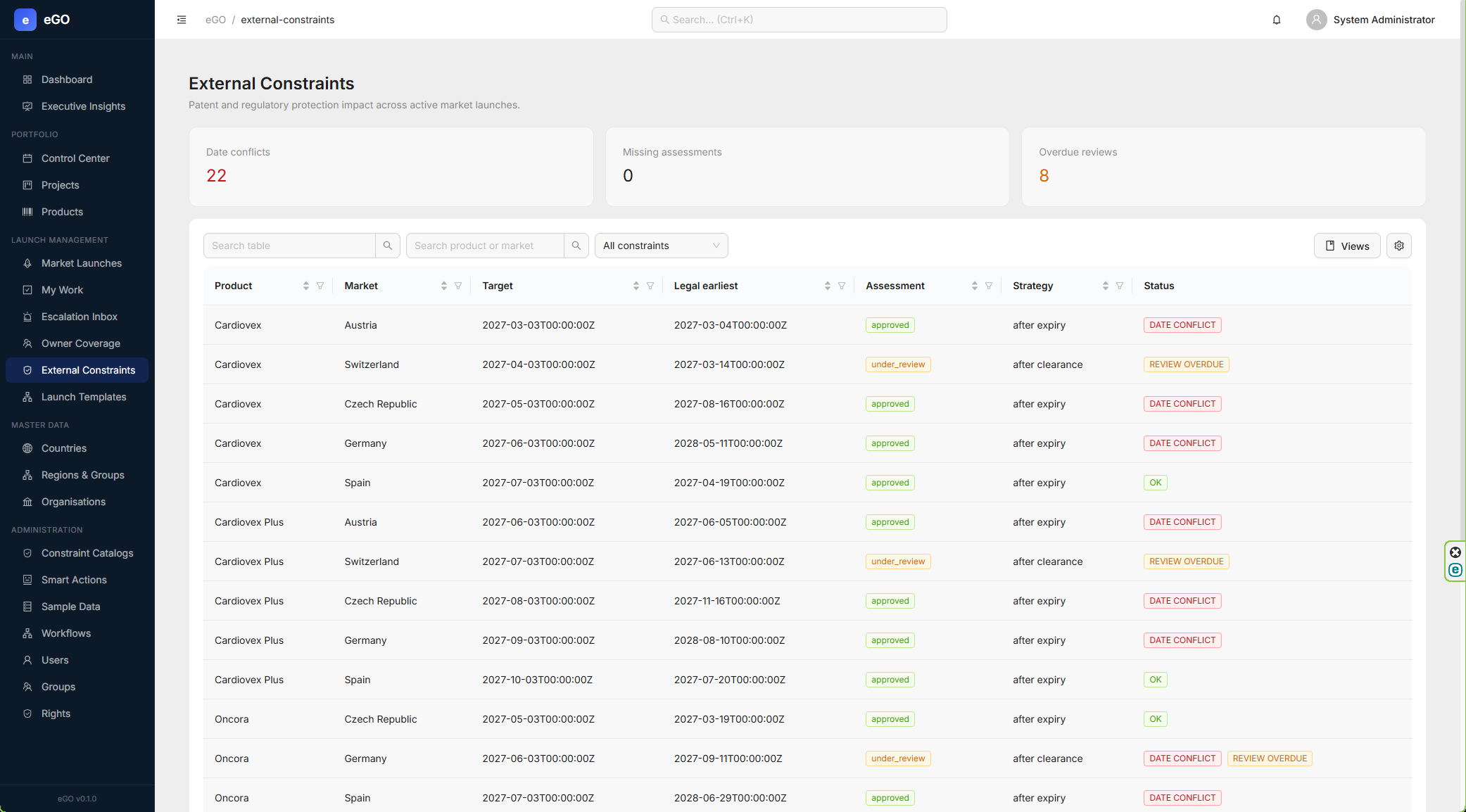Open Regions & Groups
Screen dimensions: 1466x812
pos(77,475)
